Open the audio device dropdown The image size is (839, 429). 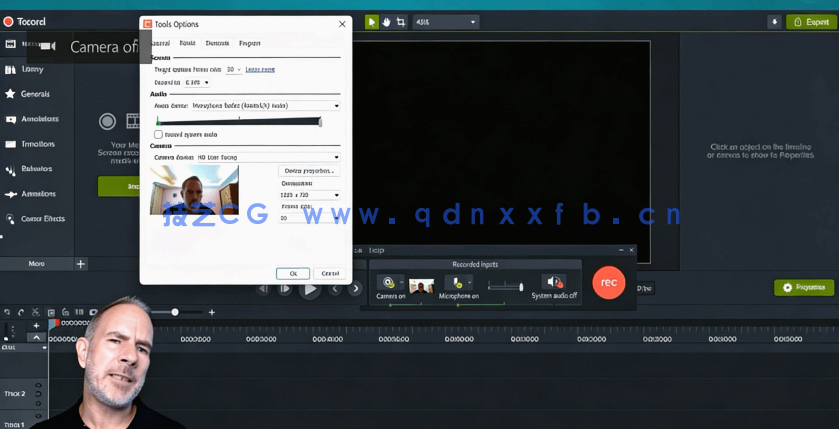[336, 106]
